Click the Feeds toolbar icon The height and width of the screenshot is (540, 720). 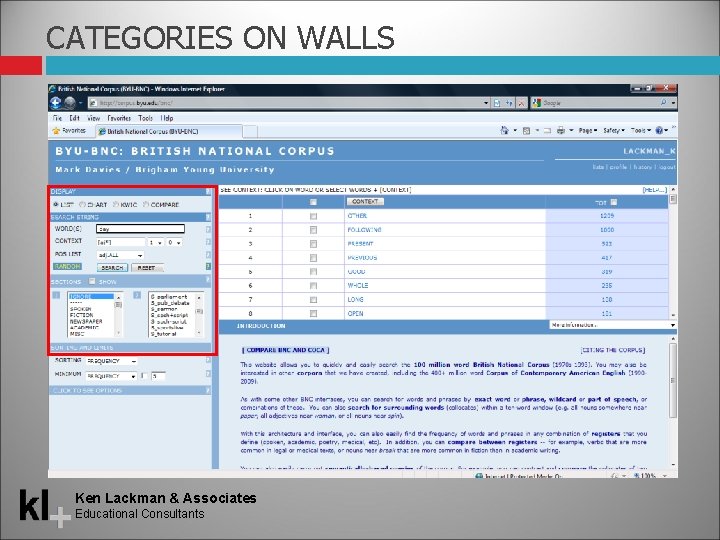click(527, 131)
